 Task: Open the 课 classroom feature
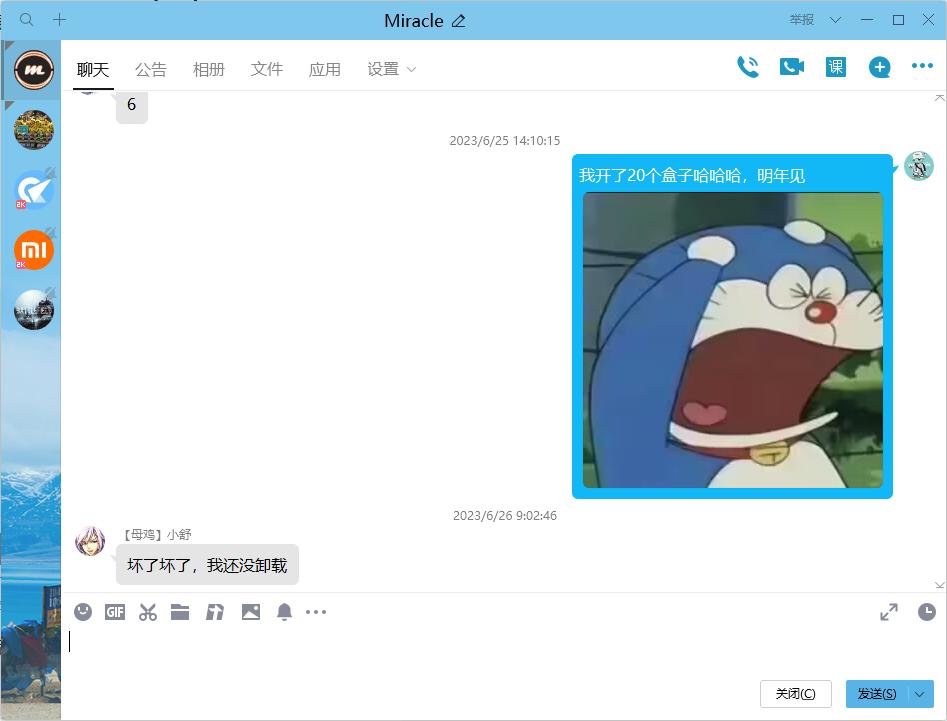click(834, 66)
